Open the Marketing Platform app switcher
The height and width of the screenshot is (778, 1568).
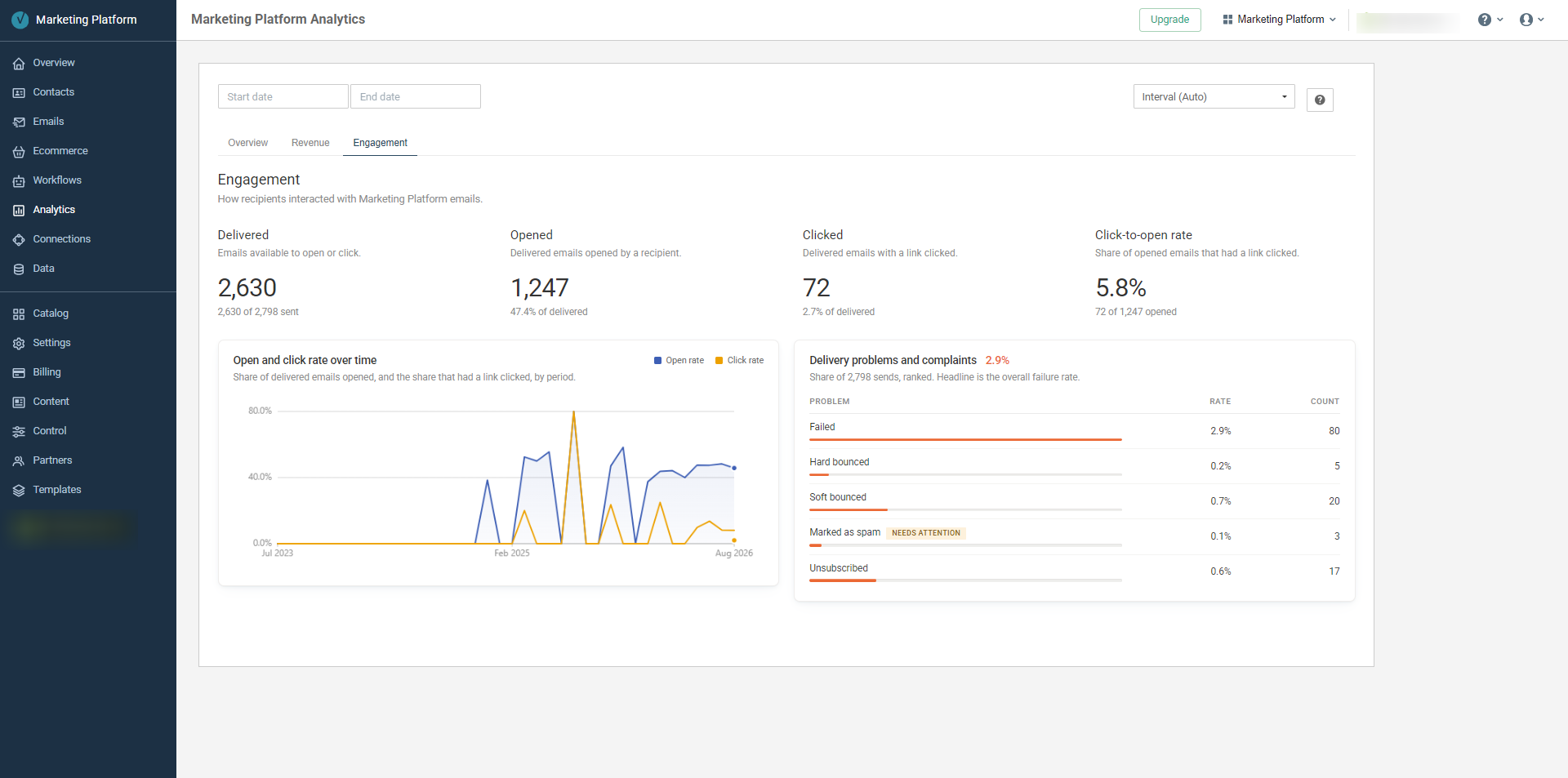pos(1279,20)
